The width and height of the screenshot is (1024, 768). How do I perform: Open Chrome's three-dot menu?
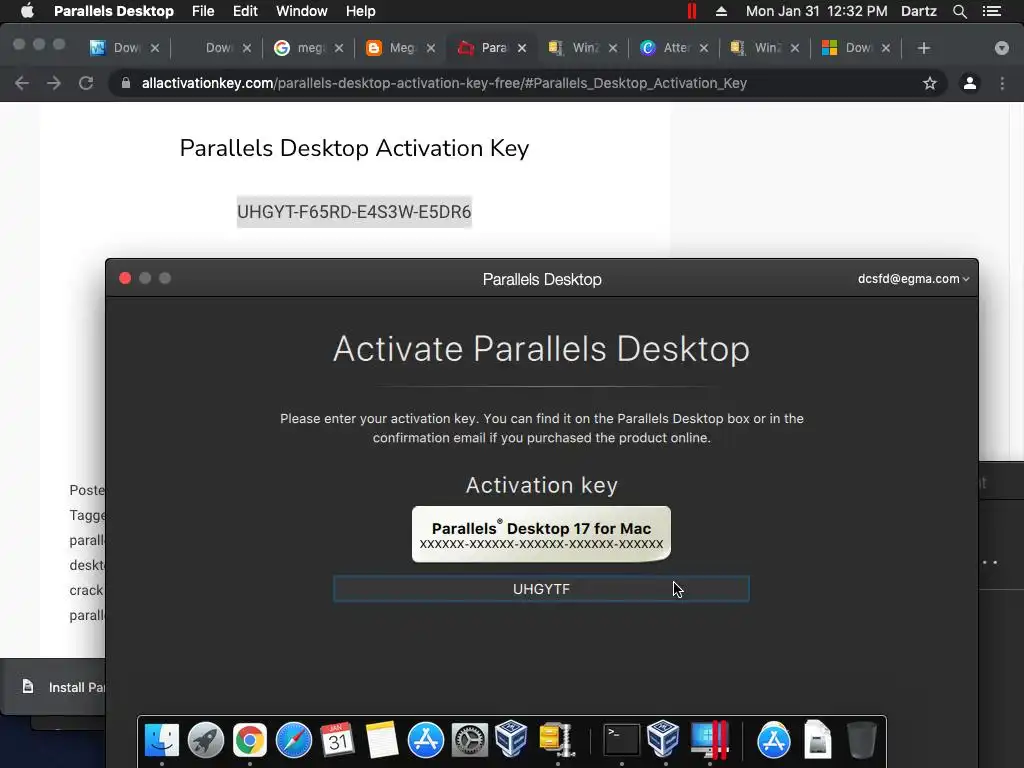(x=1002, y=83)
